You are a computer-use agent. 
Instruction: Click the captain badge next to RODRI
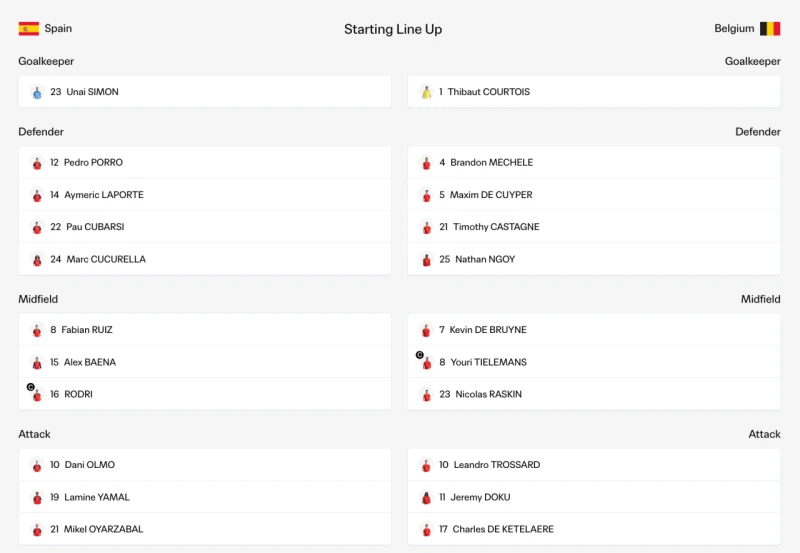click(x=31, y=387)
